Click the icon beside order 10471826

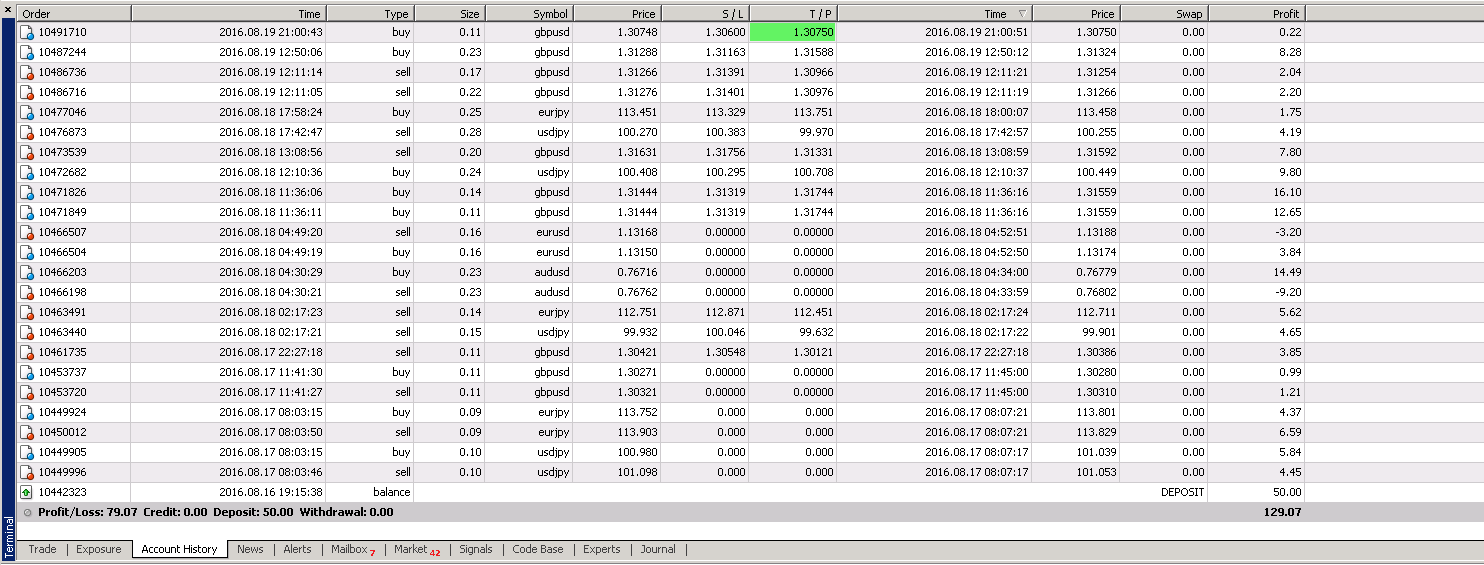pyautogui.click(x=27, y=192)
